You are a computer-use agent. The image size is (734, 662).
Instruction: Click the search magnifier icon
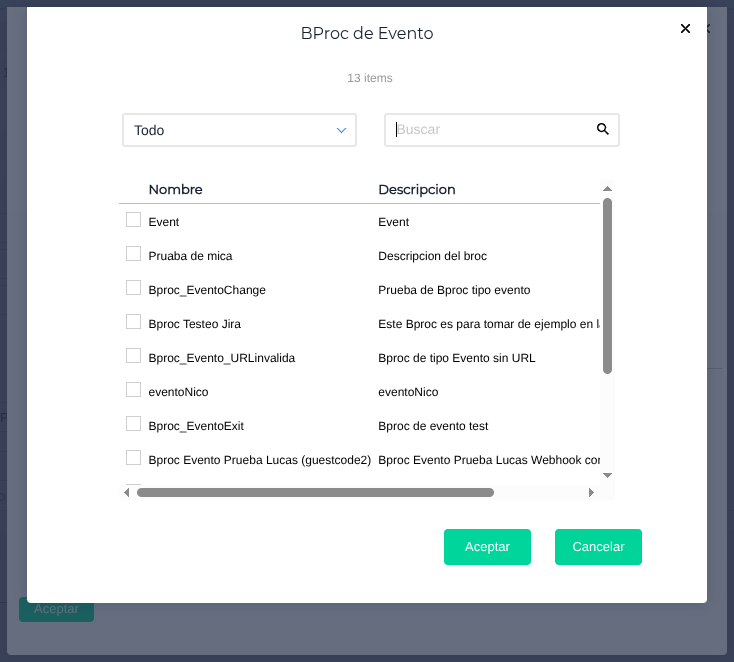click(x=602, y=129)
